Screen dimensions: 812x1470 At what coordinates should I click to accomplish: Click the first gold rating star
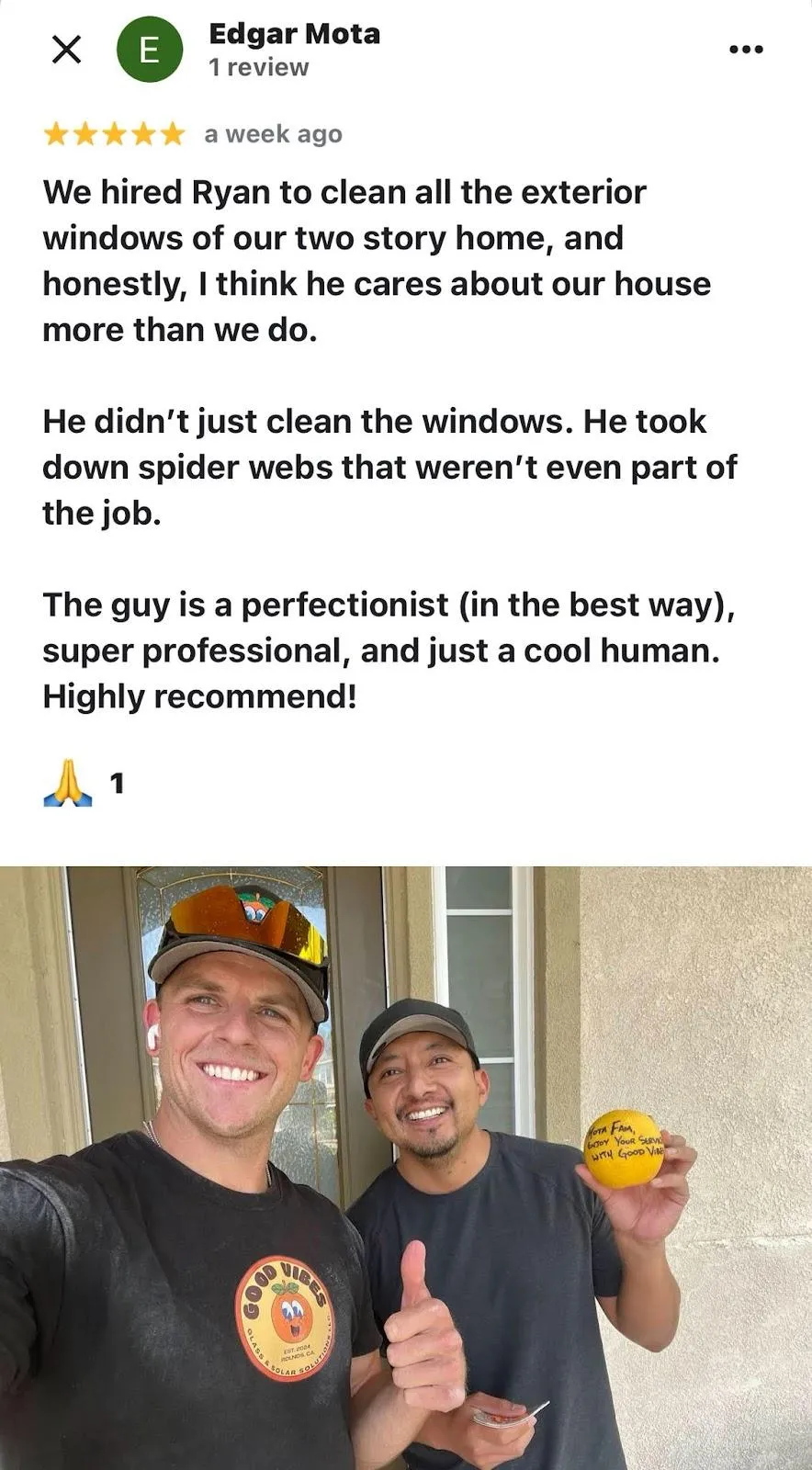tap(56, 135)
